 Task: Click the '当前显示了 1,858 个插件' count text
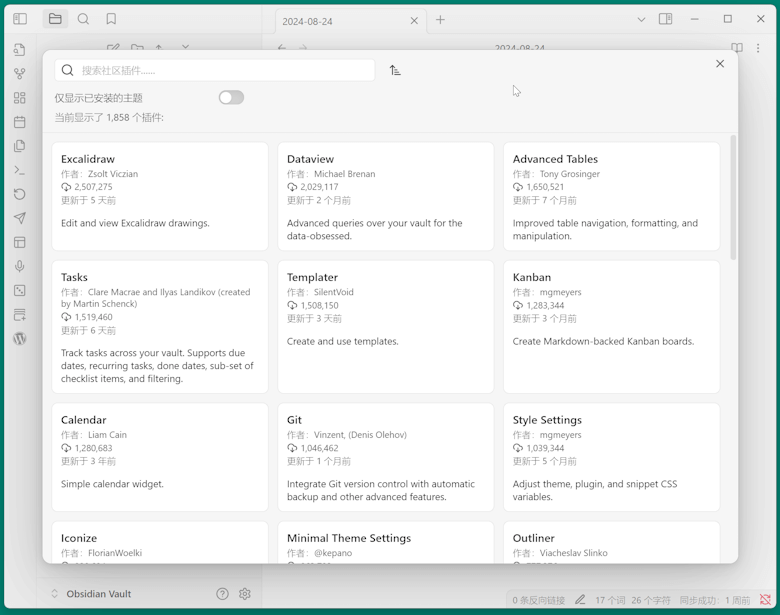tap(109, 117)
